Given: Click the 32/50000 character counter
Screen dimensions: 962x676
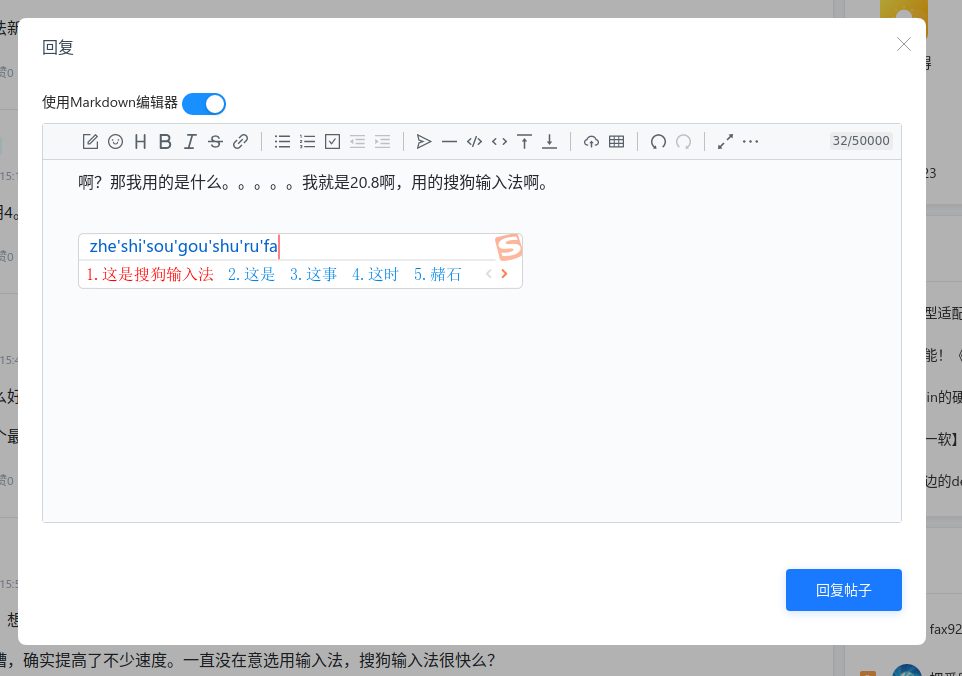Looking at the screenshot, I should pyautogui.click(x=861, y=140).
